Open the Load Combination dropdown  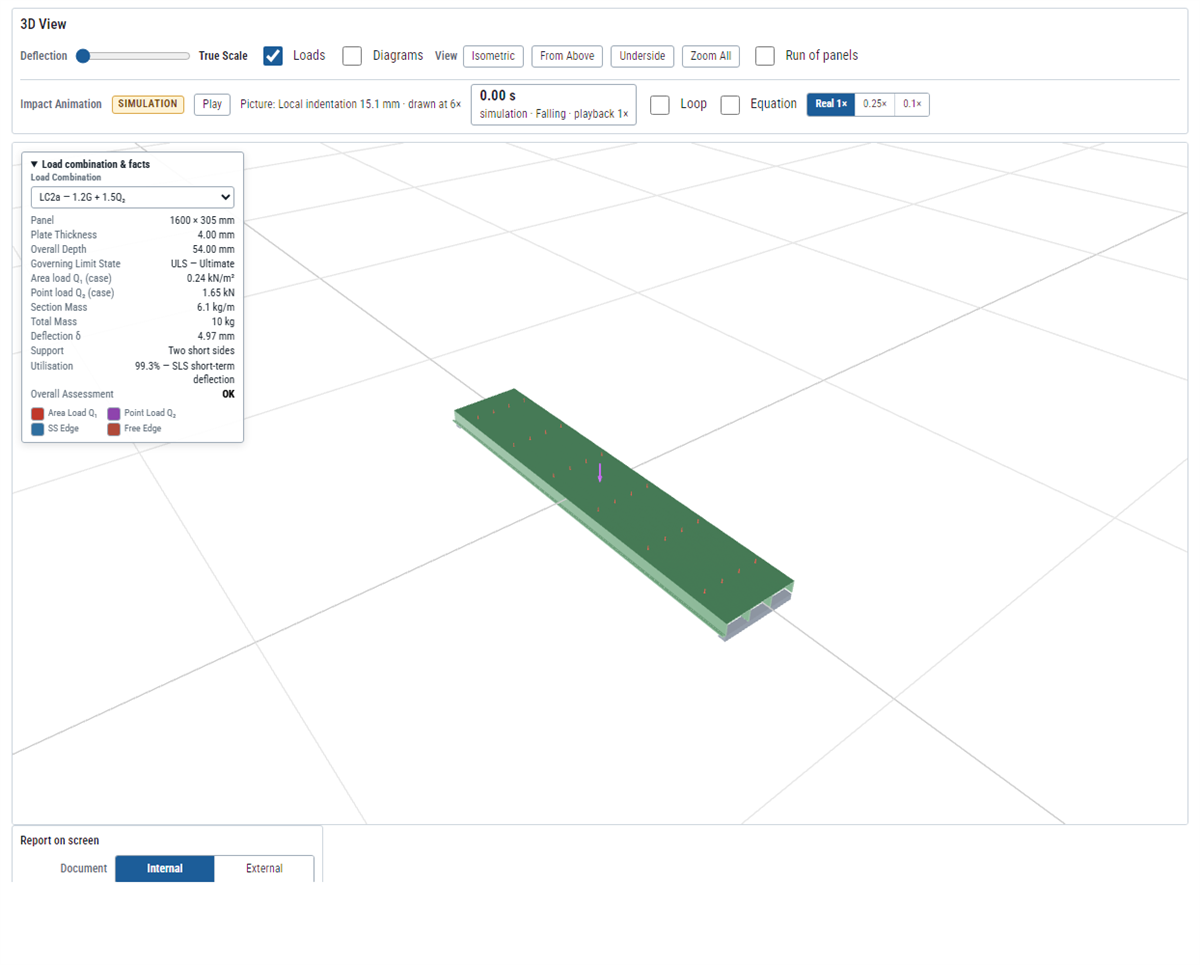pyautogui.click(x=133, y=197)
